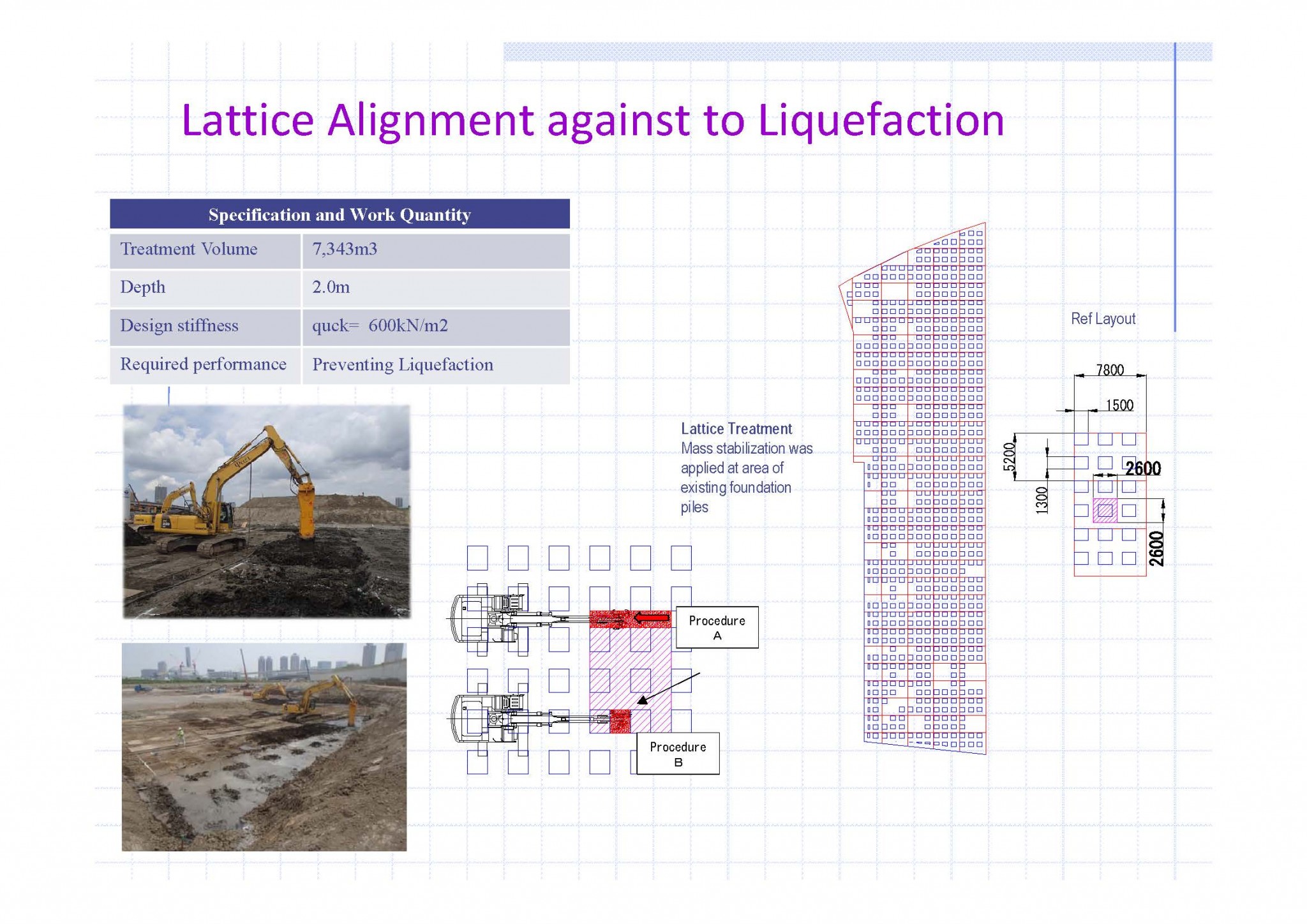Image resolution: width=1307 pixels, height=924 pixels.
Task: Select the 'Lattice Treatment' heading text
Action: 736,429
